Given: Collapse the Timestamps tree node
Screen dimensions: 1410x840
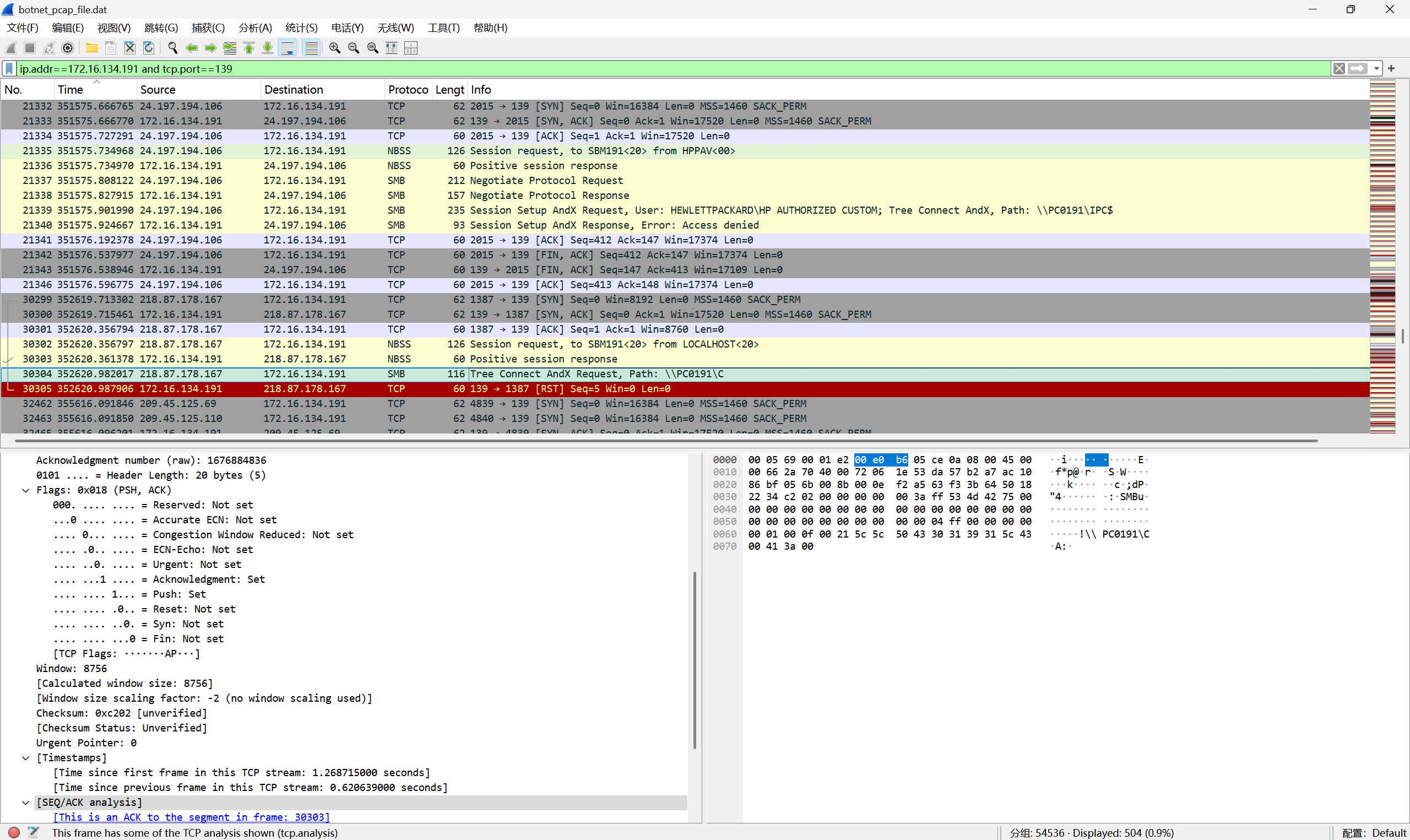Looking at the screenshot, I should [25, 758].
